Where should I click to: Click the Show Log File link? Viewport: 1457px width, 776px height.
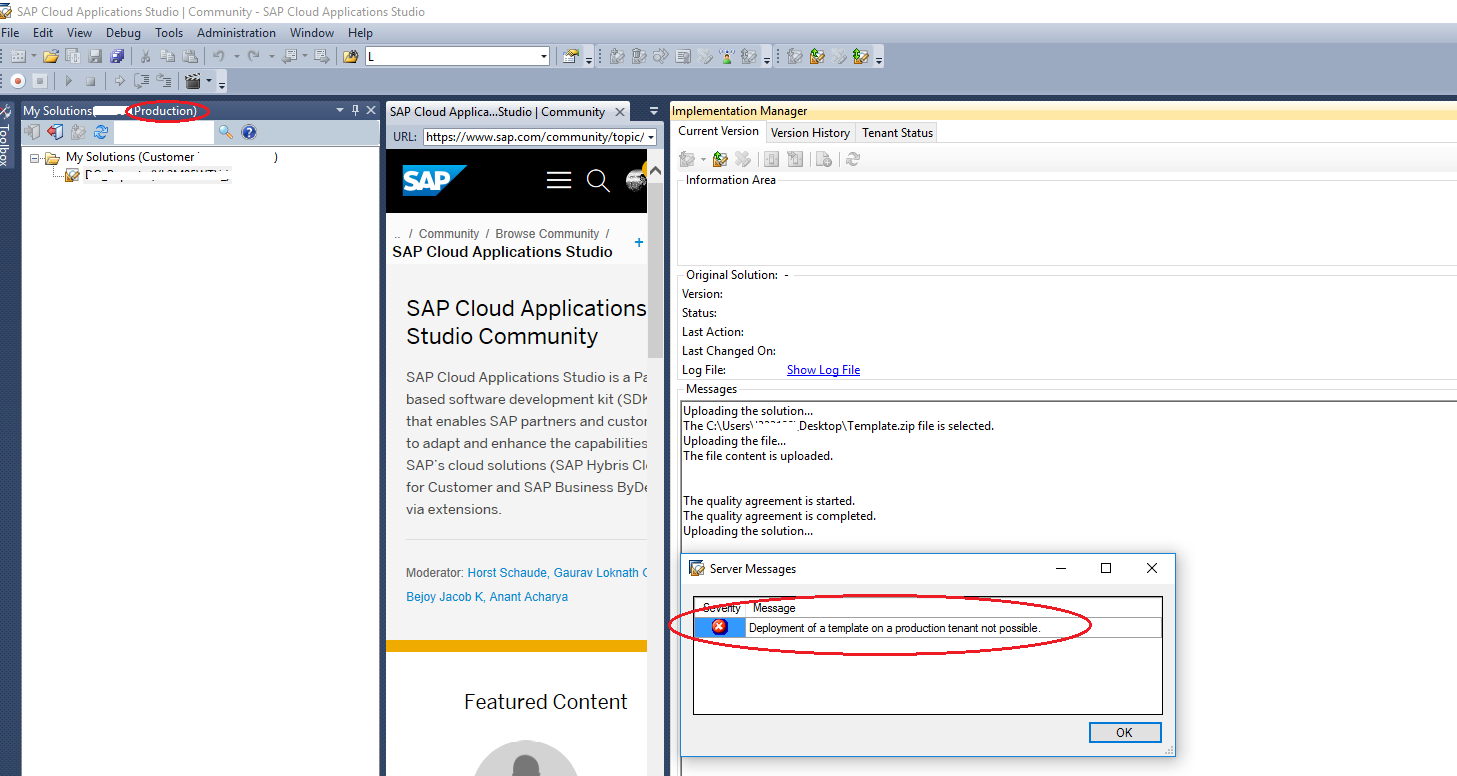[823, 370]
